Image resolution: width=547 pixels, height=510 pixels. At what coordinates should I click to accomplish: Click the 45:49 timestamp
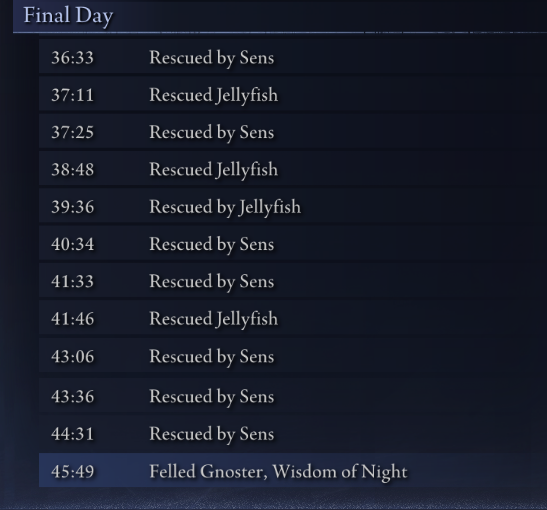point(73,471)
